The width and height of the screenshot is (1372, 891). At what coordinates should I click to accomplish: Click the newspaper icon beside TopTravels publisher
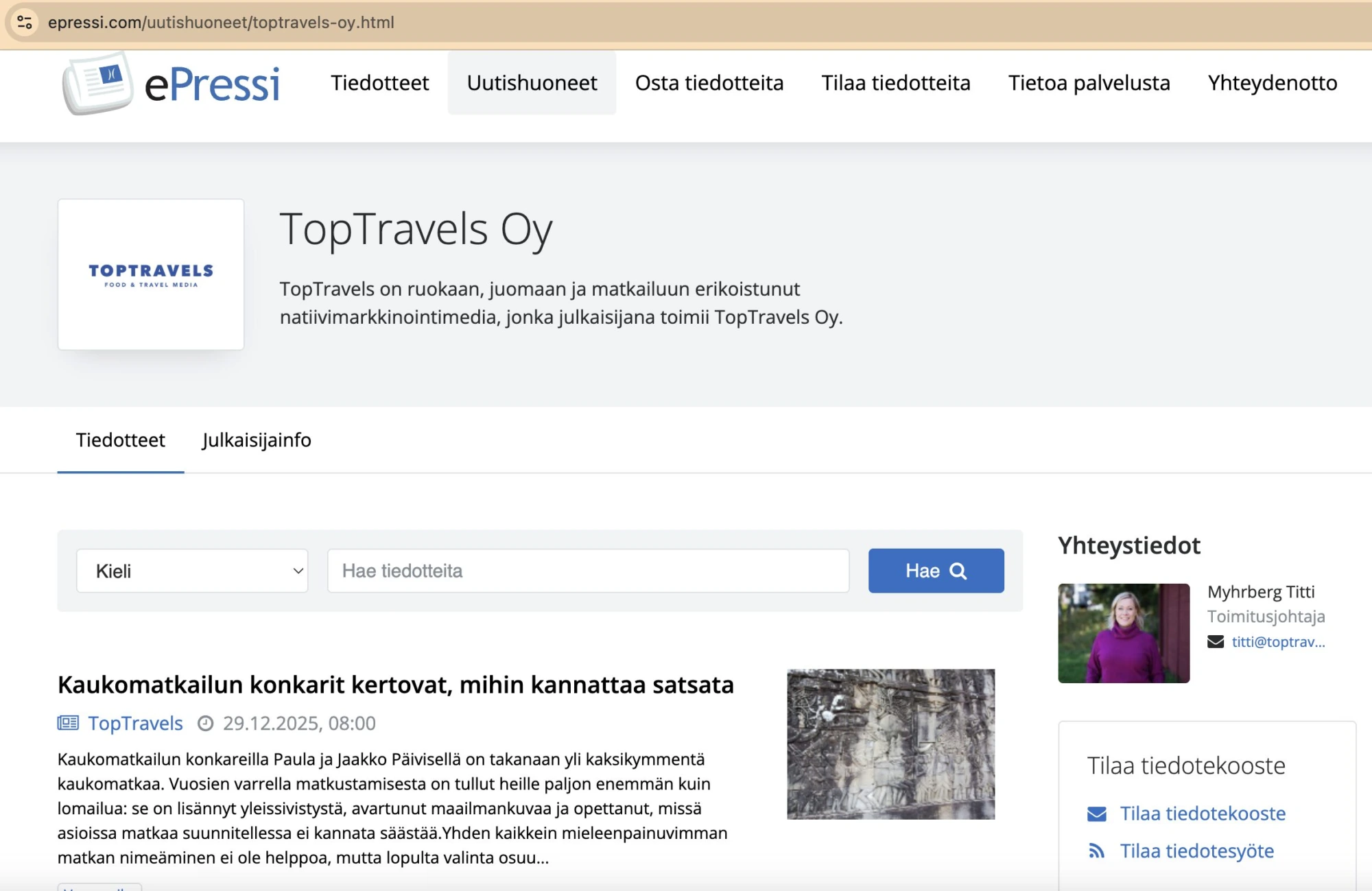pyautogui.click(x=68, y=723)
